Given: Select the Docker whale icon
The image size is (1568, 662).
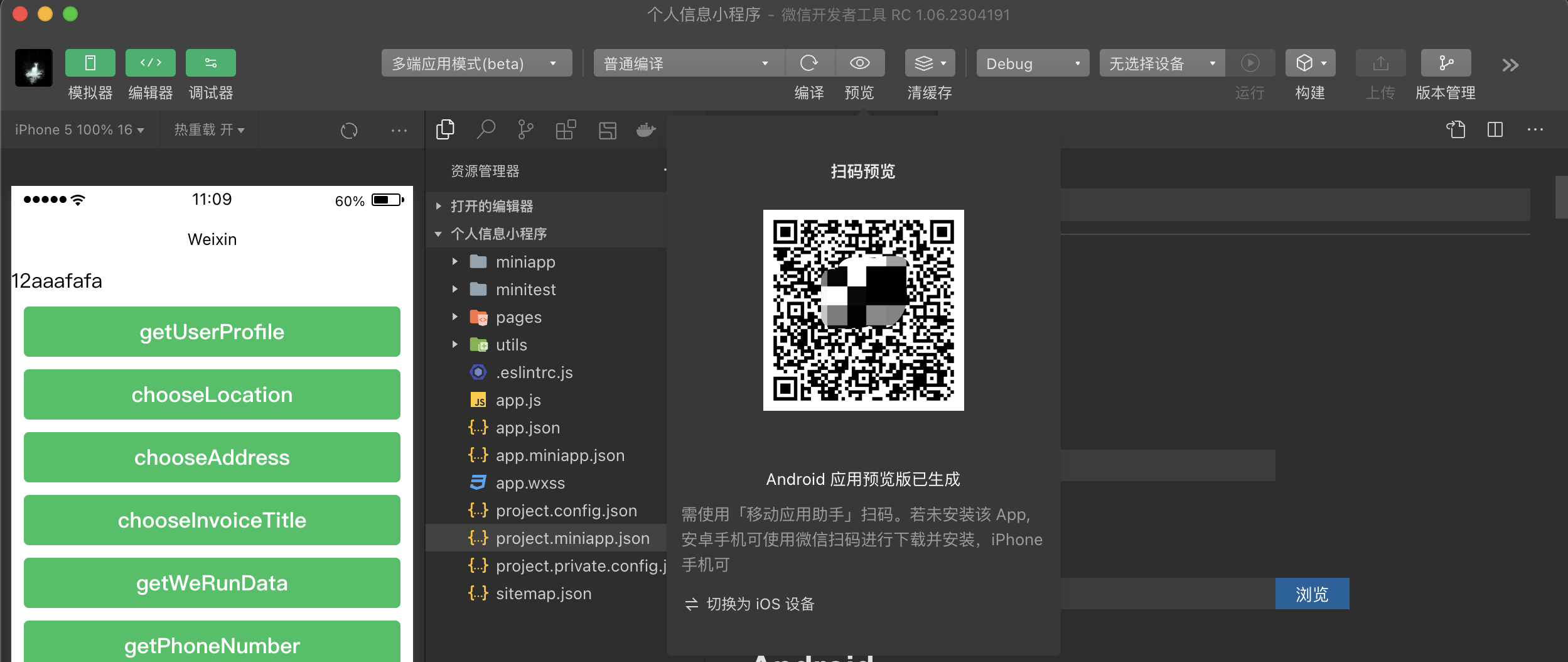Looking at the screenshot, I should click(646, 130).
